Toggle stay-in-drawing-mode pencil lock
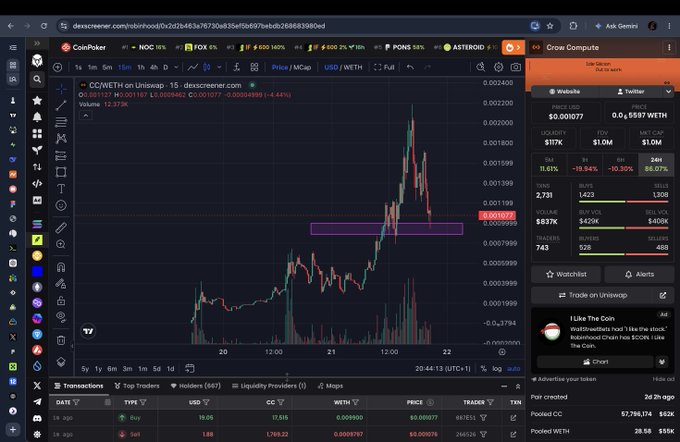The height and width of the screenshot is (442, 680). [x=61, y=284]
